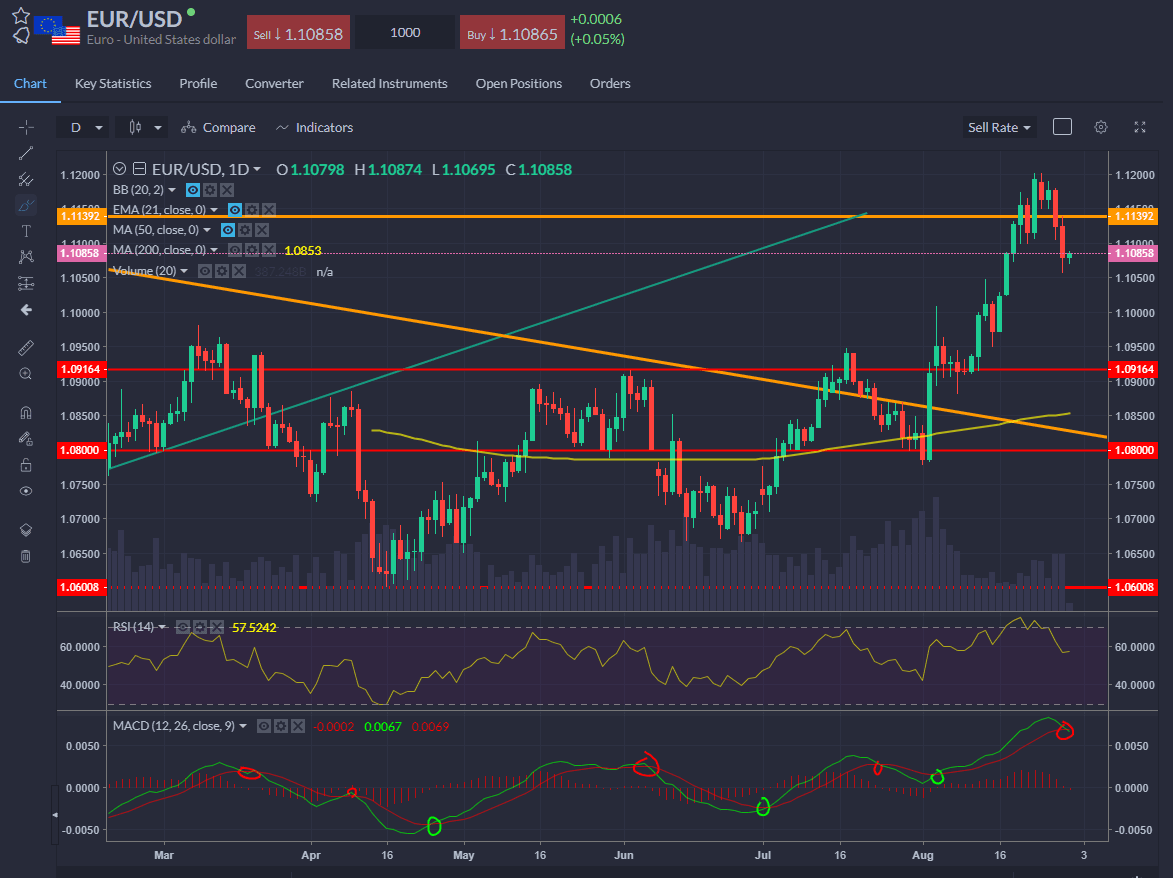Enter fullscreen chart mode
The height and width of the screenshot is (878, 1173).
tap(1140, 127)
